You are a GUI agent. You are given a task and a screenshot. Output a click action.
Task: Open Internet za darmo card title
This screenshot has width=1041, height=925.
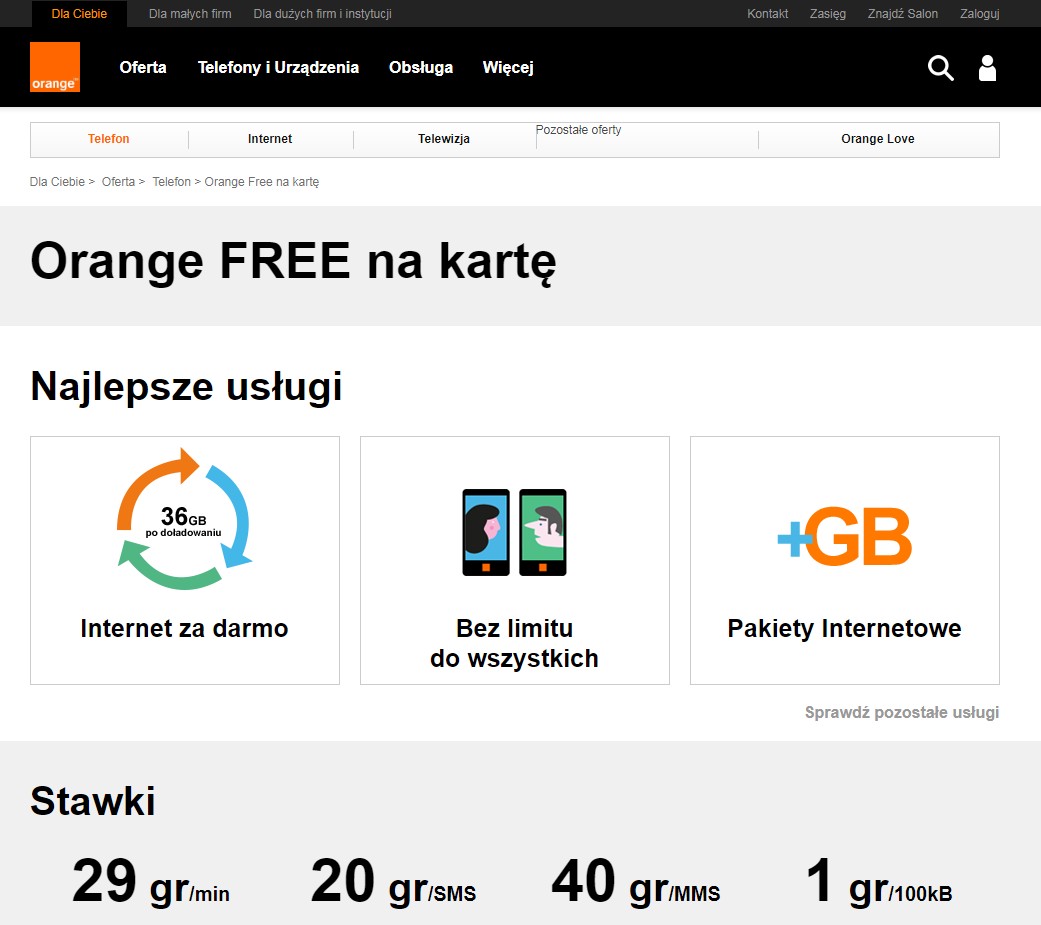[185, 628]
